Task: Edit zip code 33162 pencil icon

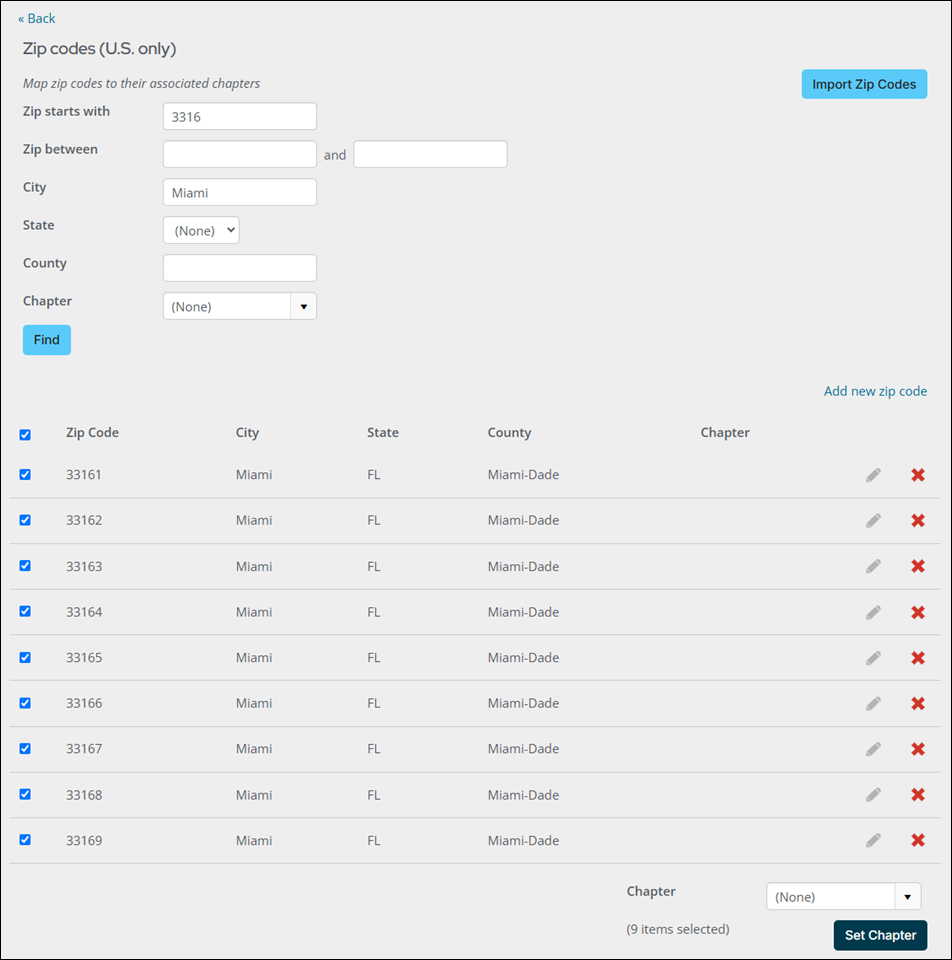Action: click(873, 520)
